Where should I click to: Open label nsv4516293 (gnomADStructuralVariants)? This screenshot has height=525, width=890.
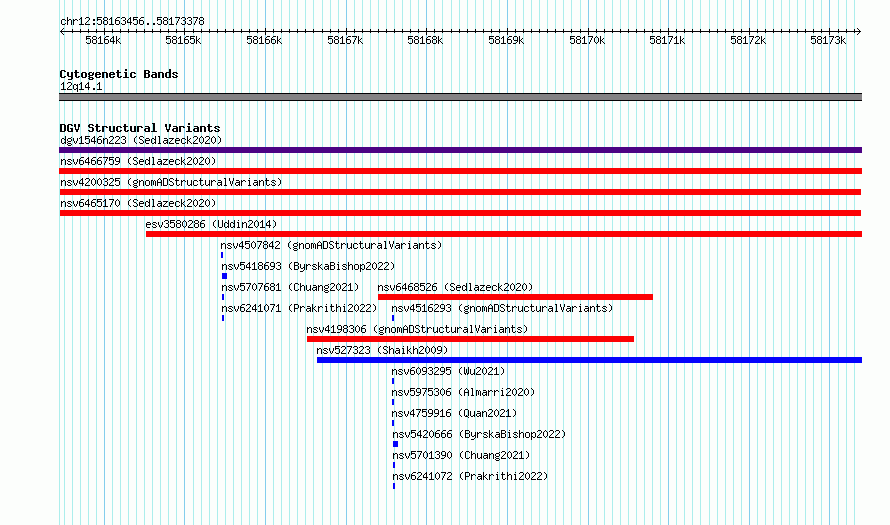502,308
